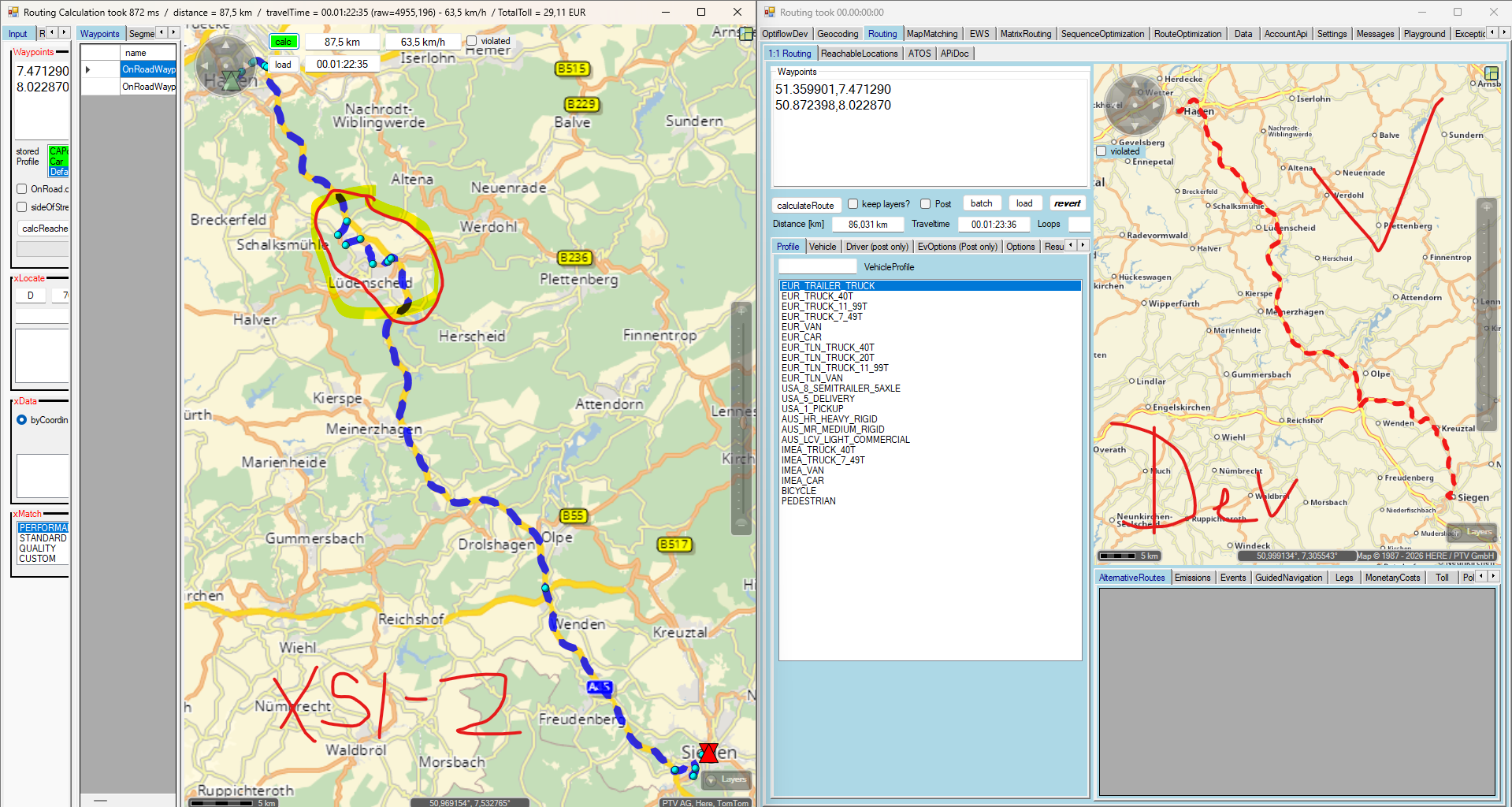Select the byCoordin radio button

tap(22, 420)
